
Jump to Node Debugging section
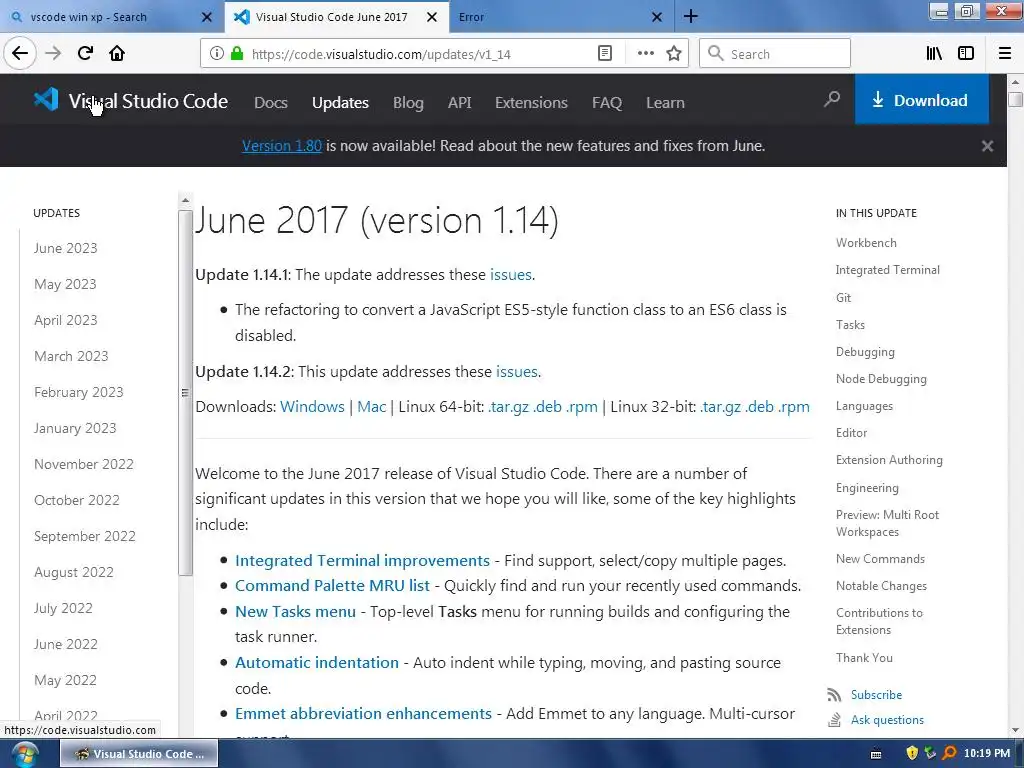(881, 379)
